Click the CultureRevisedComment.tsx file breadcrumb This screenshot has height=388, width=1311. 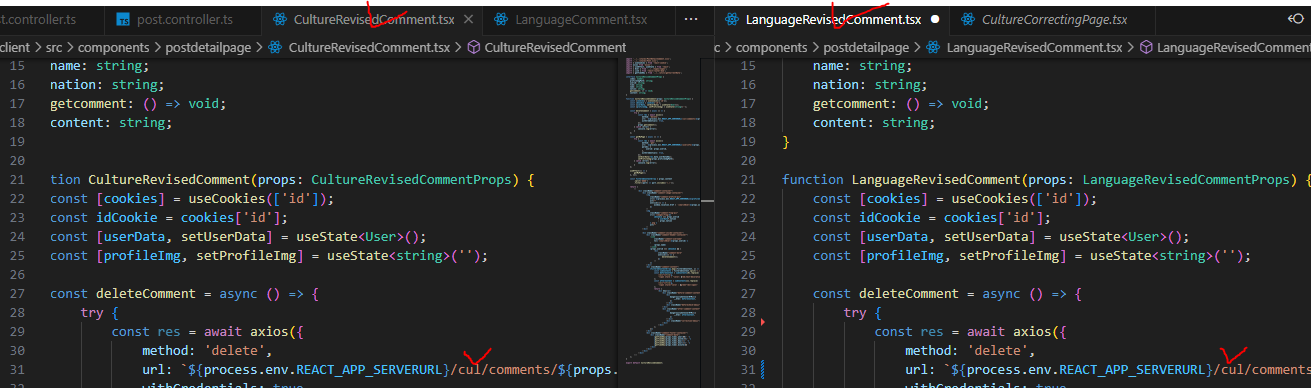tap(369, 47)
